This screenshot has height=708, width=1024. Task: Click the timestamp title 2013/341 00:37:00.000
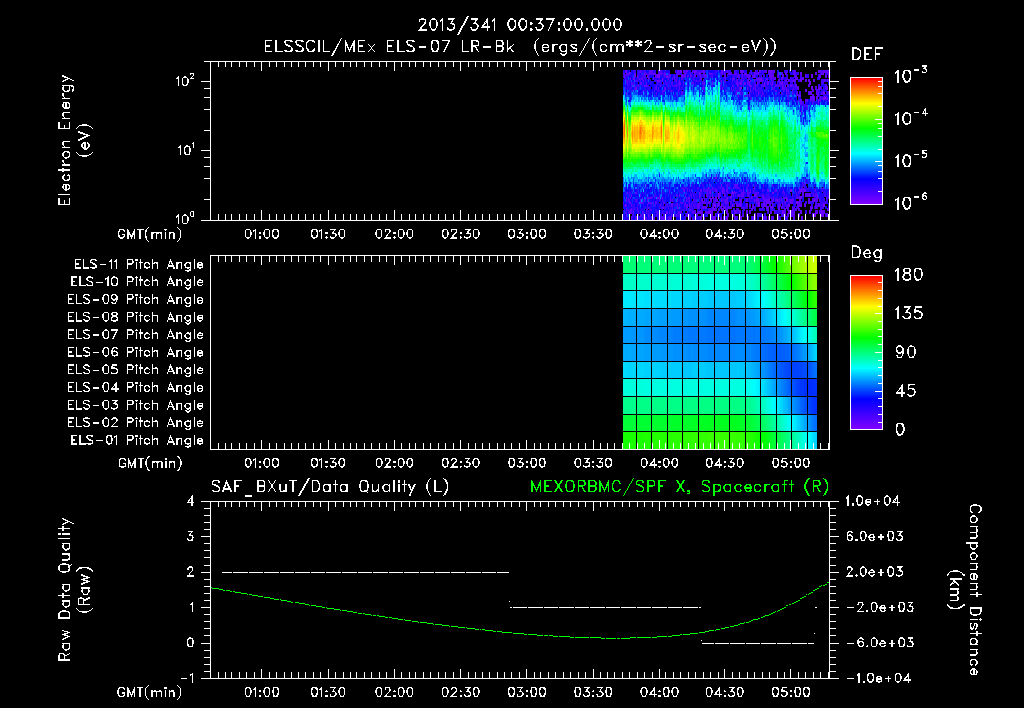(520, 25)
